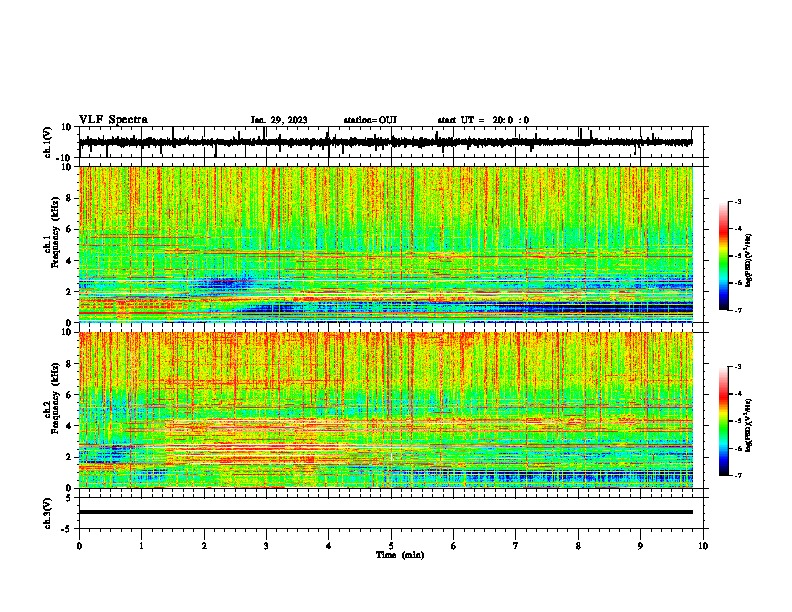This screenshot has height=612, width=792.
Task: Click the time axis tick label "3"
Action: click(x=266, y=546)
